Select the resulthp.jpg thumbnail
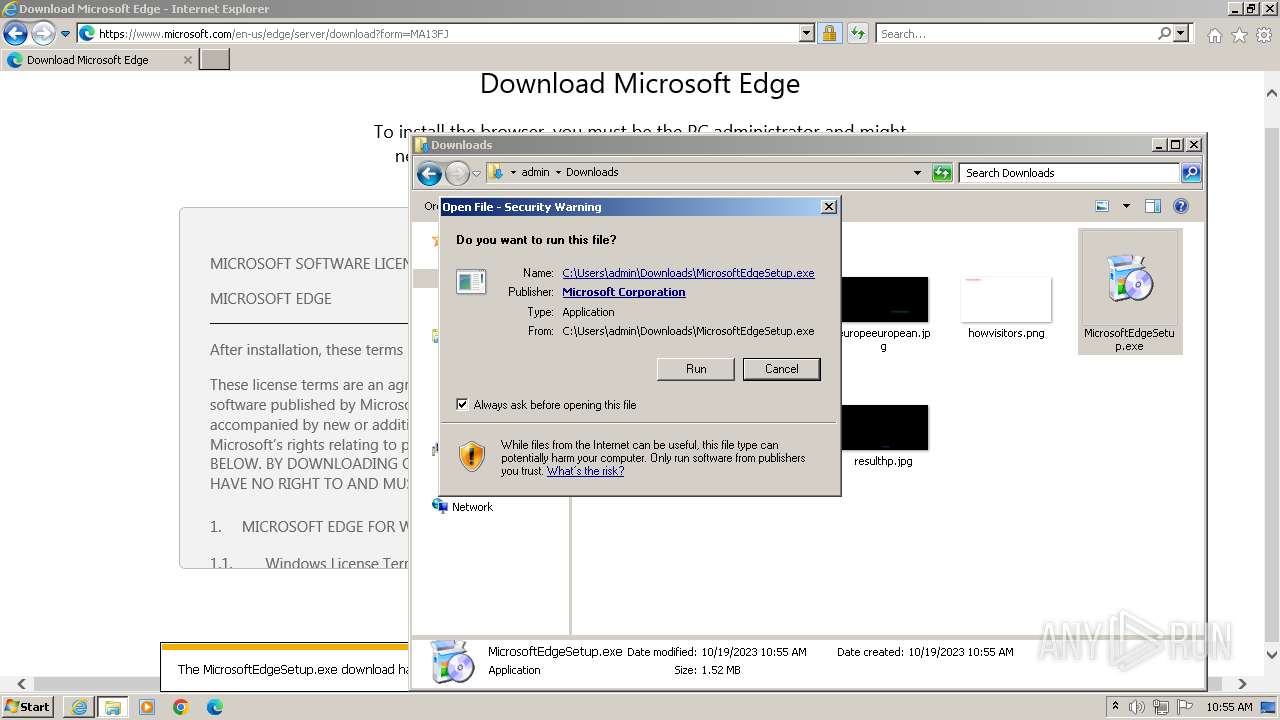Screen dimensions: 1280x720 [884, 428]
